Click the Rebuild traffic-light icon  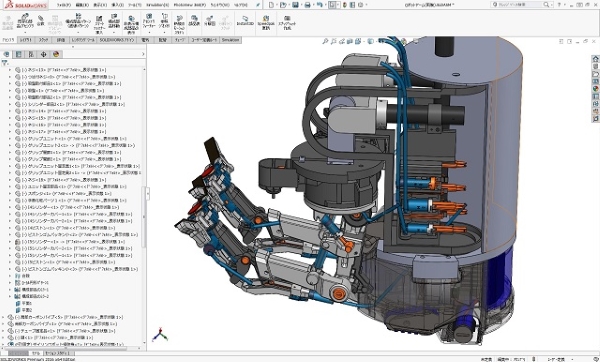(x=345, y=5)
